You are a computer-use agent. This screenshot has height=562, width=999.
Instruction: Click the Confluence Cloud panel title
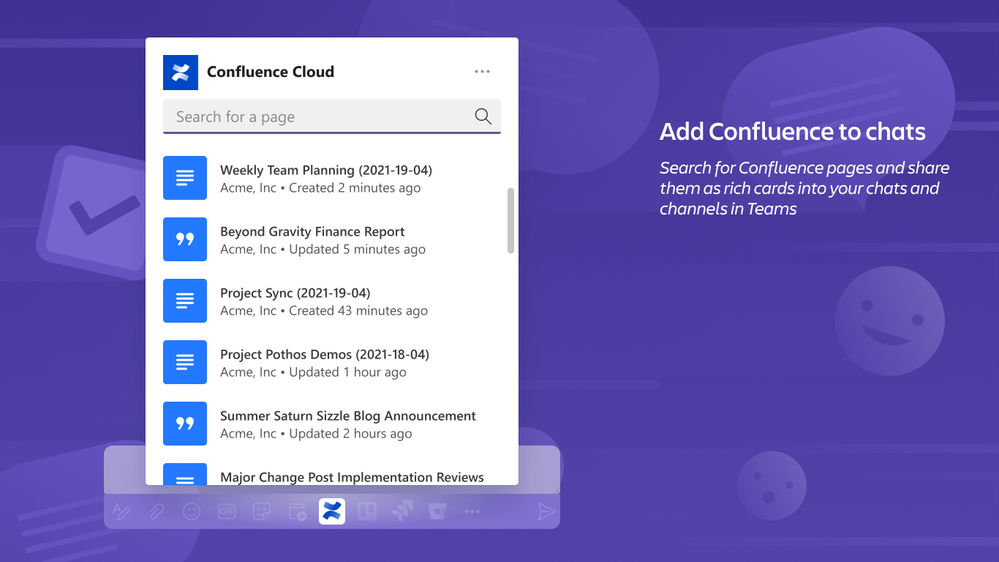click(x=270, y=71)
